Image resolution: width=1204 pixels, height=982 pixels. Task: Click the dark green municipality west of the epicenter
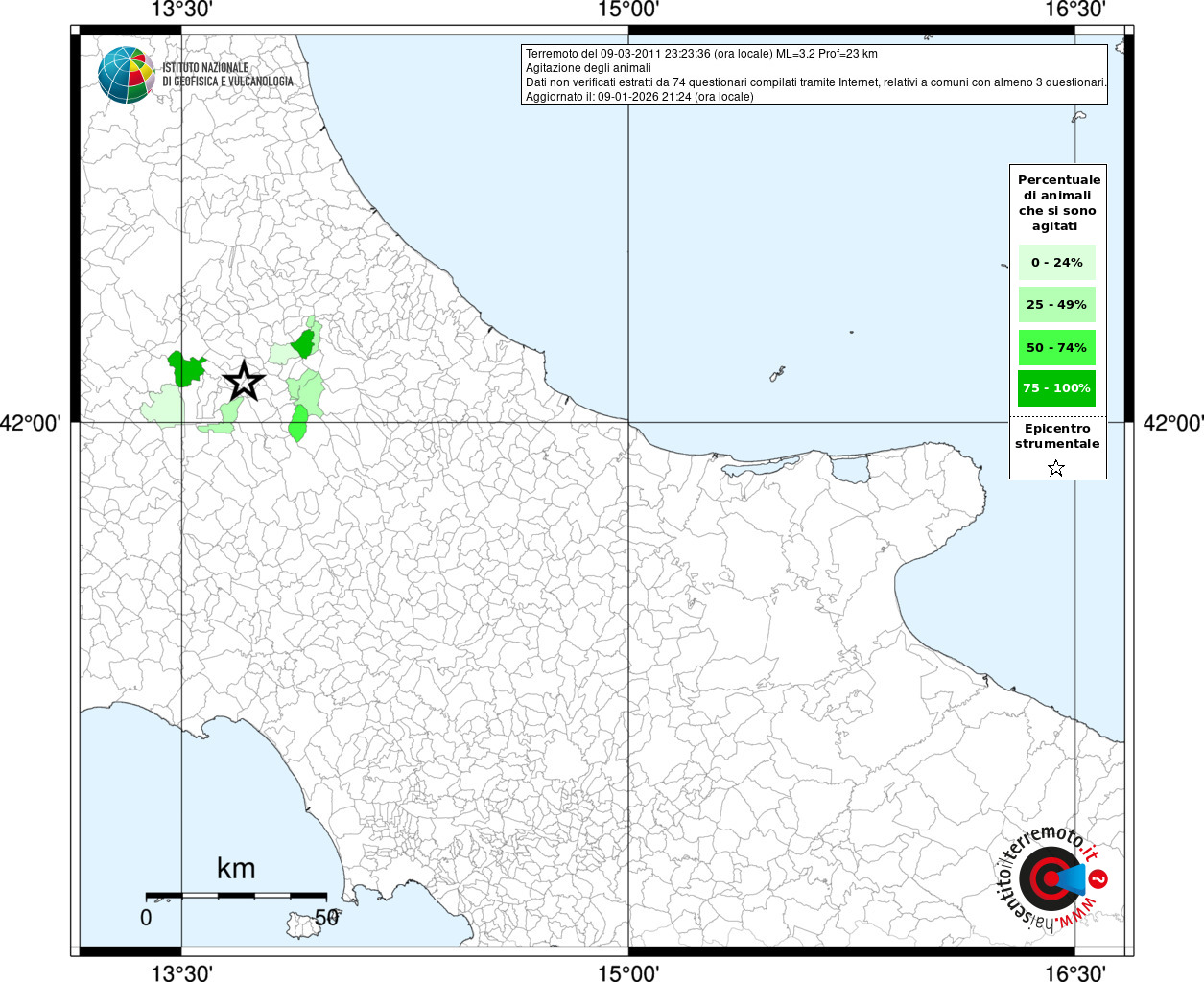[x=186, y=368]
